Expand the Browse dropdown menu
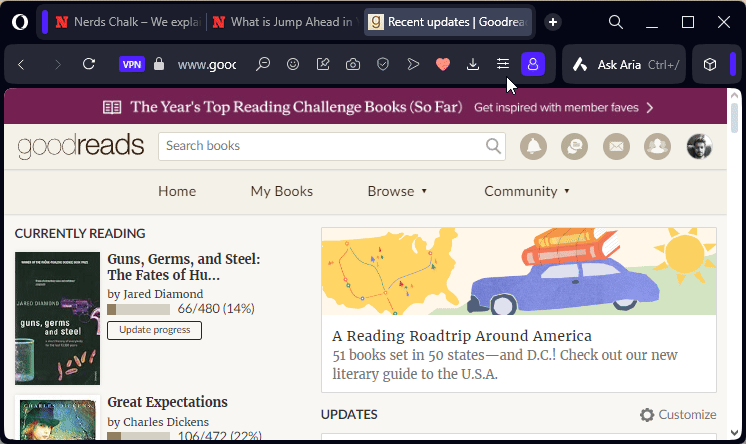746x444 pixels. tap(397, 191)
